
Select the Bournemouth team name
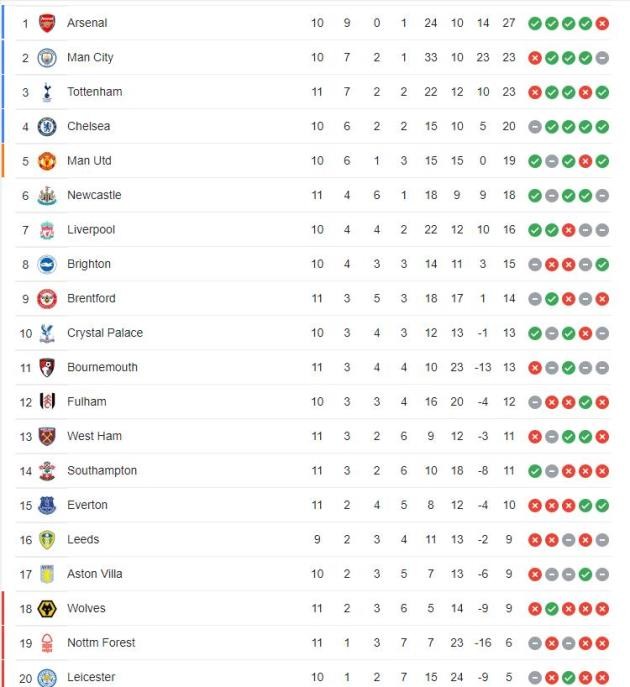(x=103, y=368)
